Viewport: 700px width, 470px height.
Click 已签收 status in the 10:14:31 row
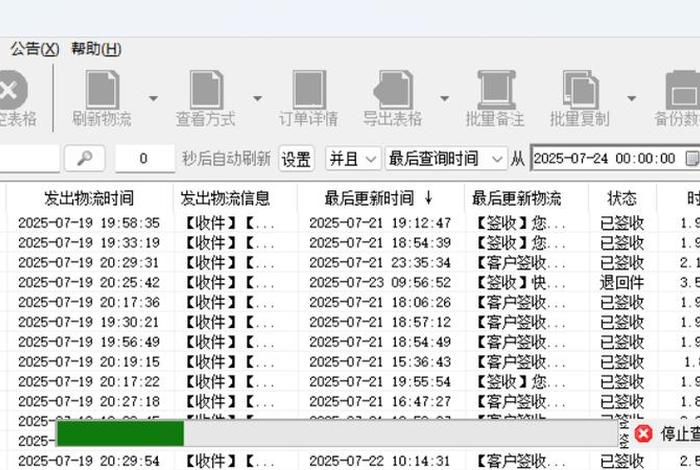pyautogui.click(x=622, y=461)
